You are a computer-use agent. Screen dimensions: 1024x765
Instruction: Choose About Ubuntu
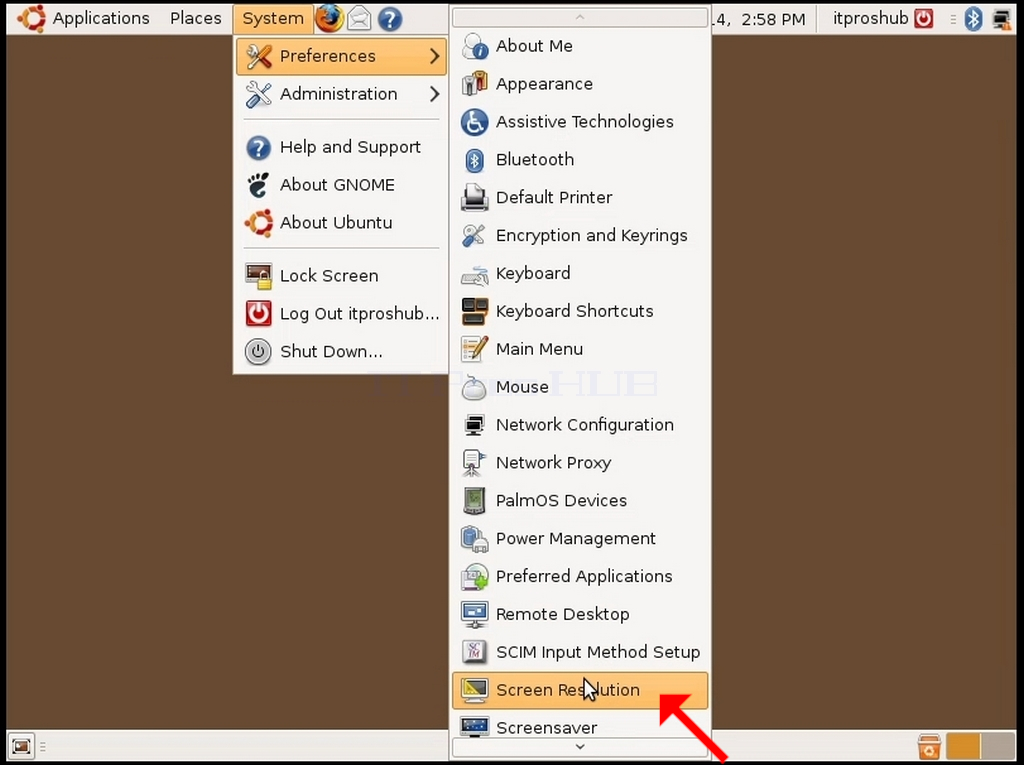(342, 223)
